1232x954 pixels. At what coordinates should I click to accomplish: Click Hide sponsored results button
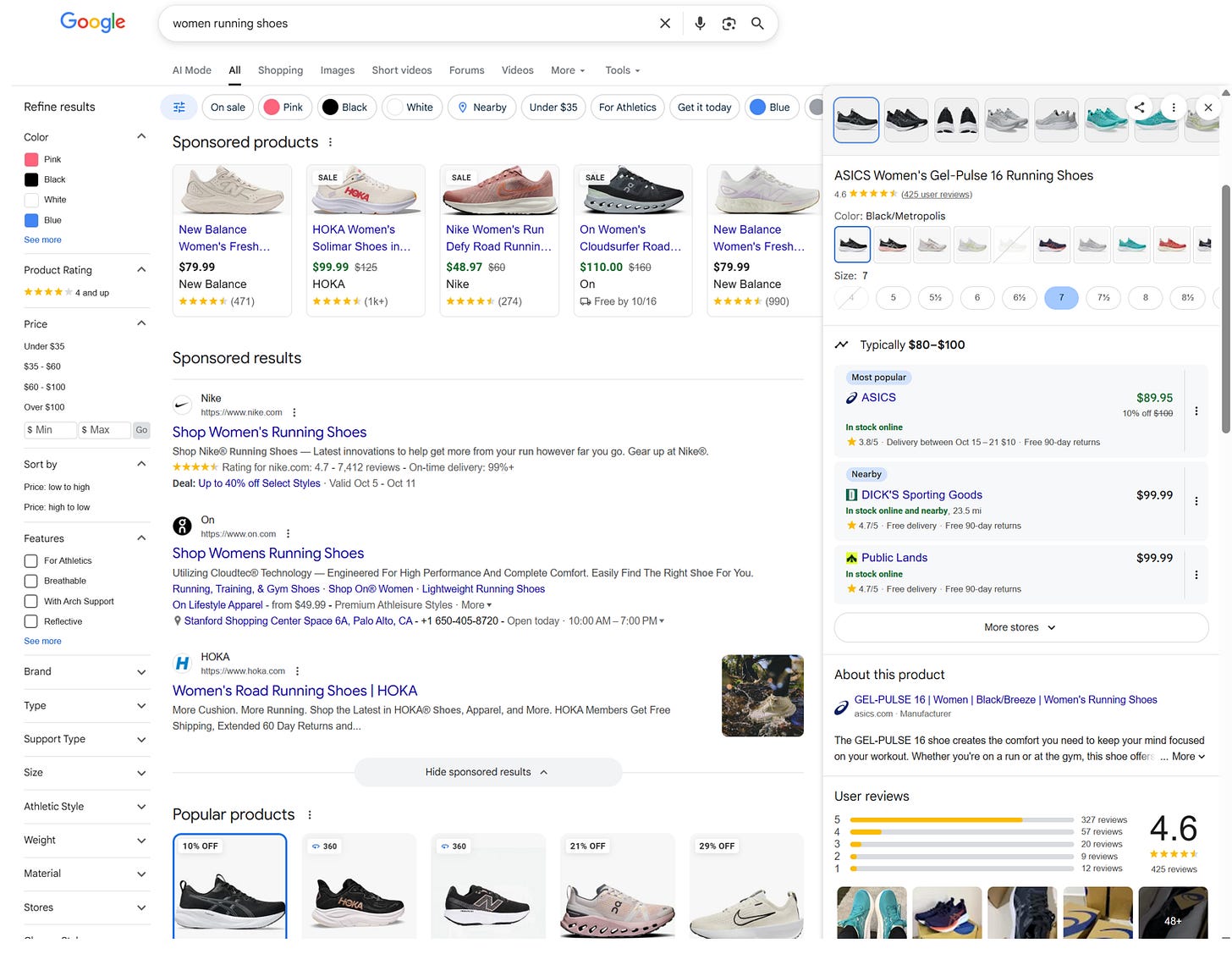487,772
